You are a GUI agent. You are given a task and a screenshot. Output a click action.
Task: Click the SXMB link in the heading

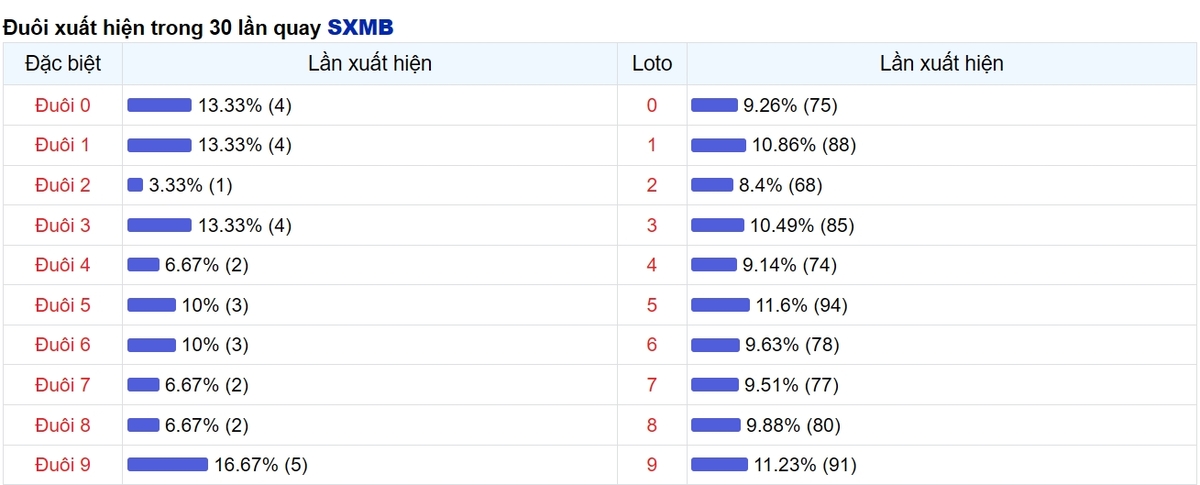point(360,27)
